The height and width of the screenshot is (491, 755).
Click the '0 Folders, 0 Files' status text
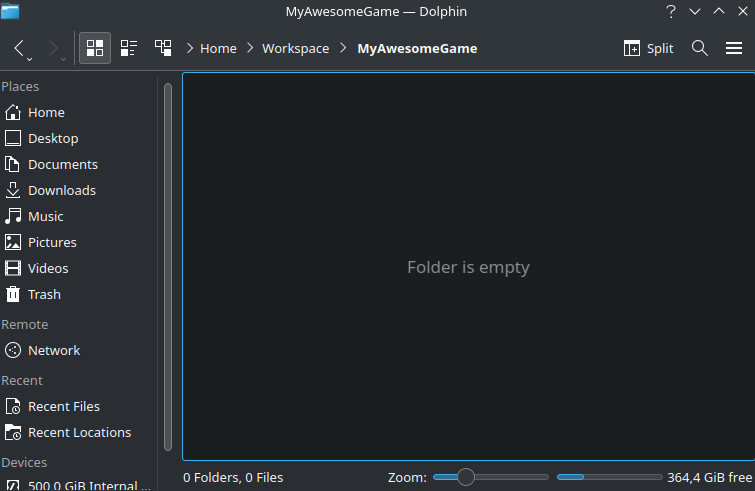[x=233, y=478]
